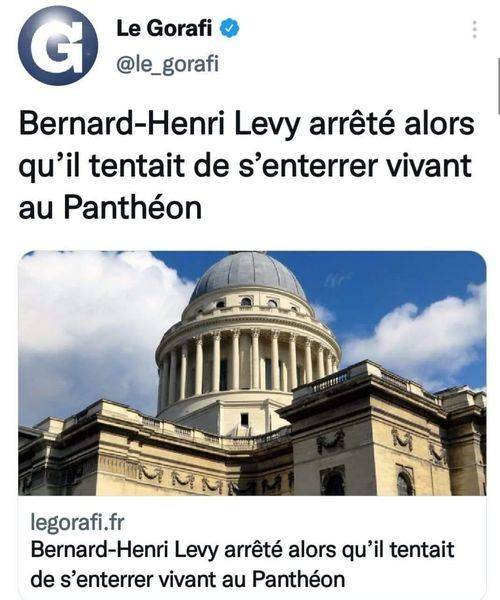Click the word Panthéon in tweet text
The width and height of the screenshot is (500, 600).
point(132,208)
